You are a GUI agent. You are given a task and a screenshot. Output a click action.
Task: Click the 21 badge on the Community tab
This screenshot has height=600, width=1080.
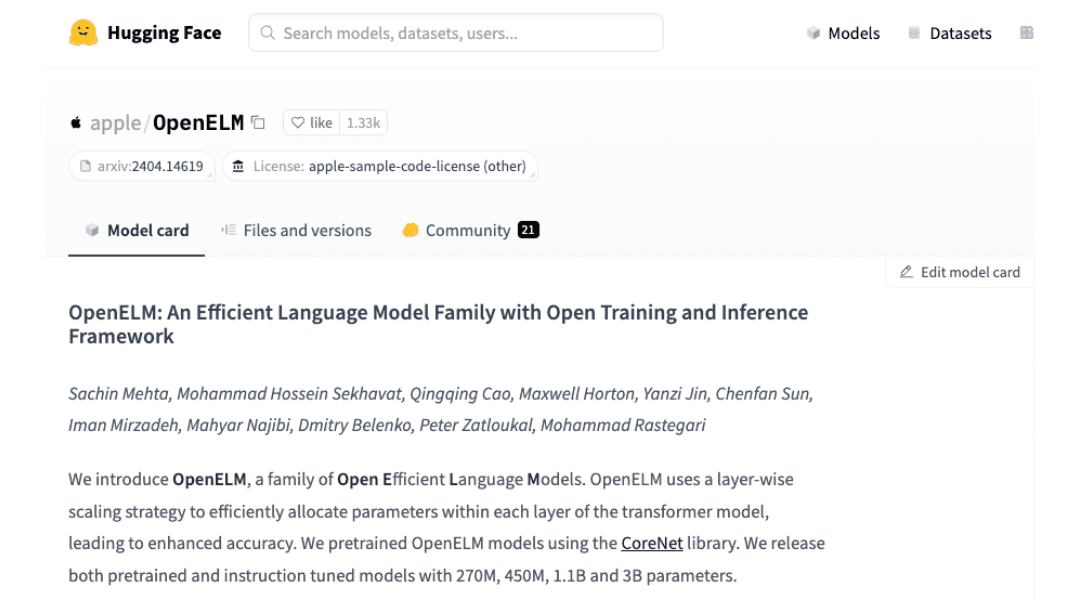click(528, 230)
